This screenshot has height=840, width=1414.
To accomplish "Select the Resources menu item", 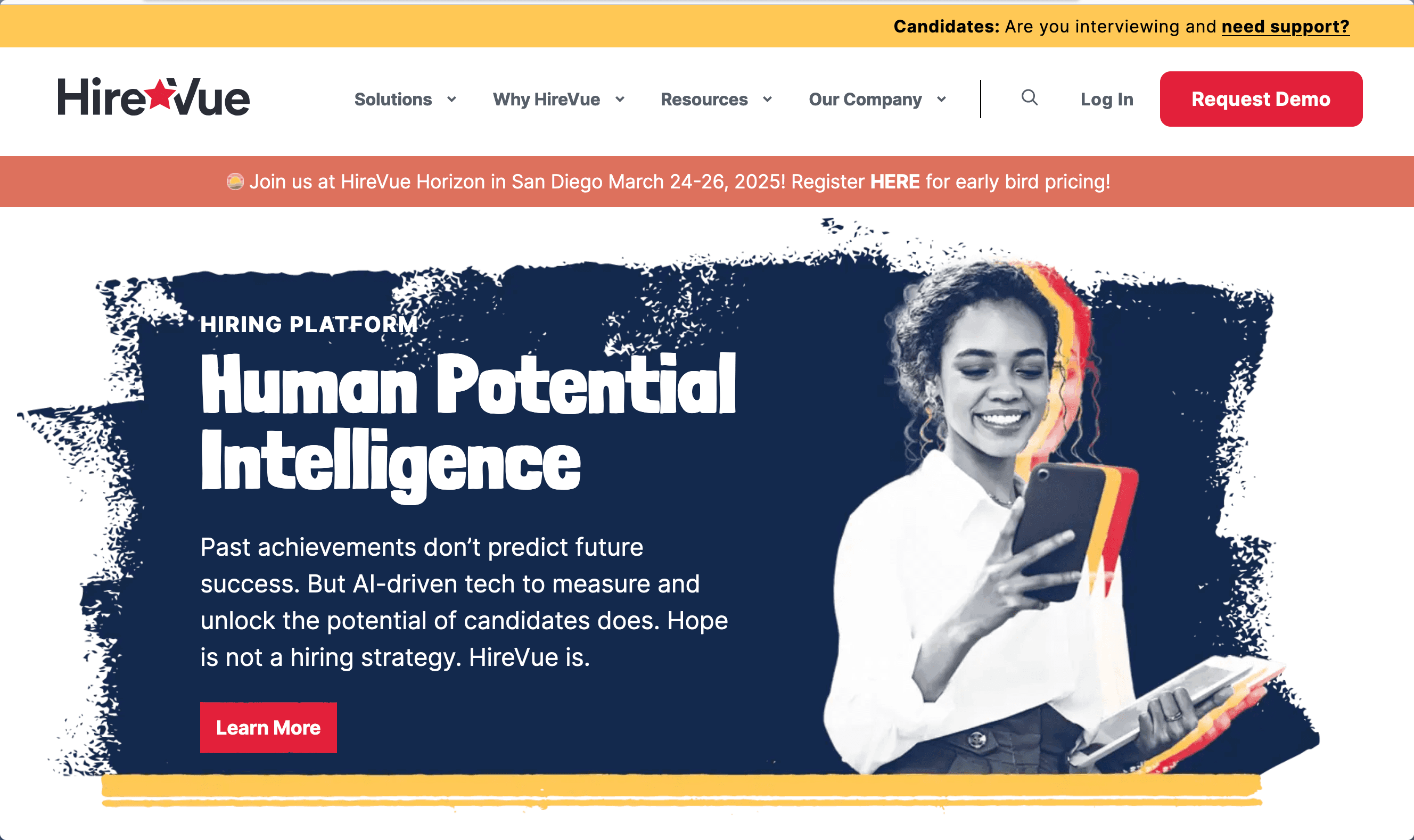I will pos(704,100).
